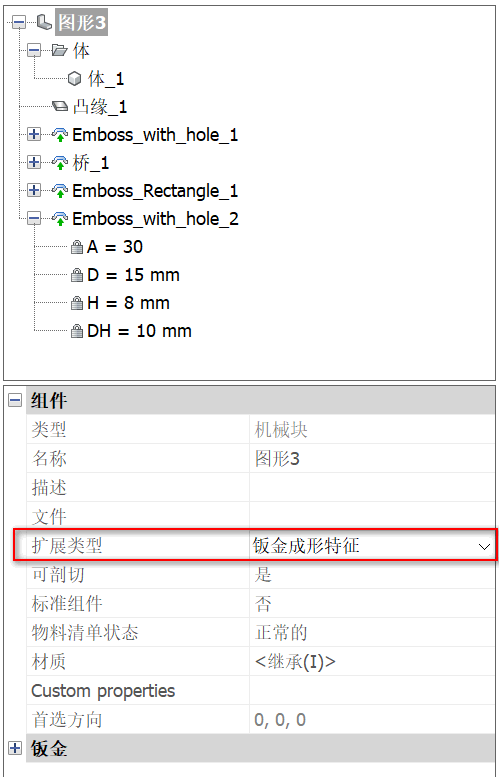Click the 描述 value field

372,488
